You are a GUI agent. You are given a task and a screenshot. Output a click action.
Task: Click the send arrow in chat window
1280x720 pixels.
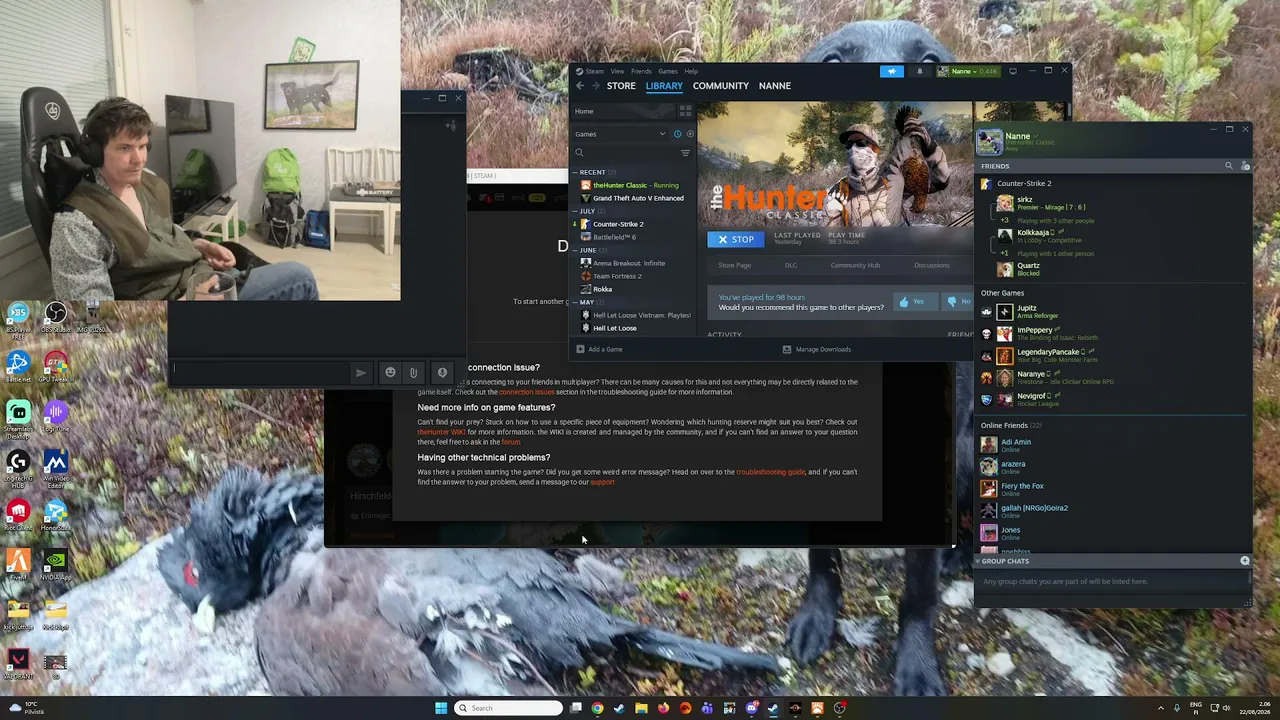361,373
